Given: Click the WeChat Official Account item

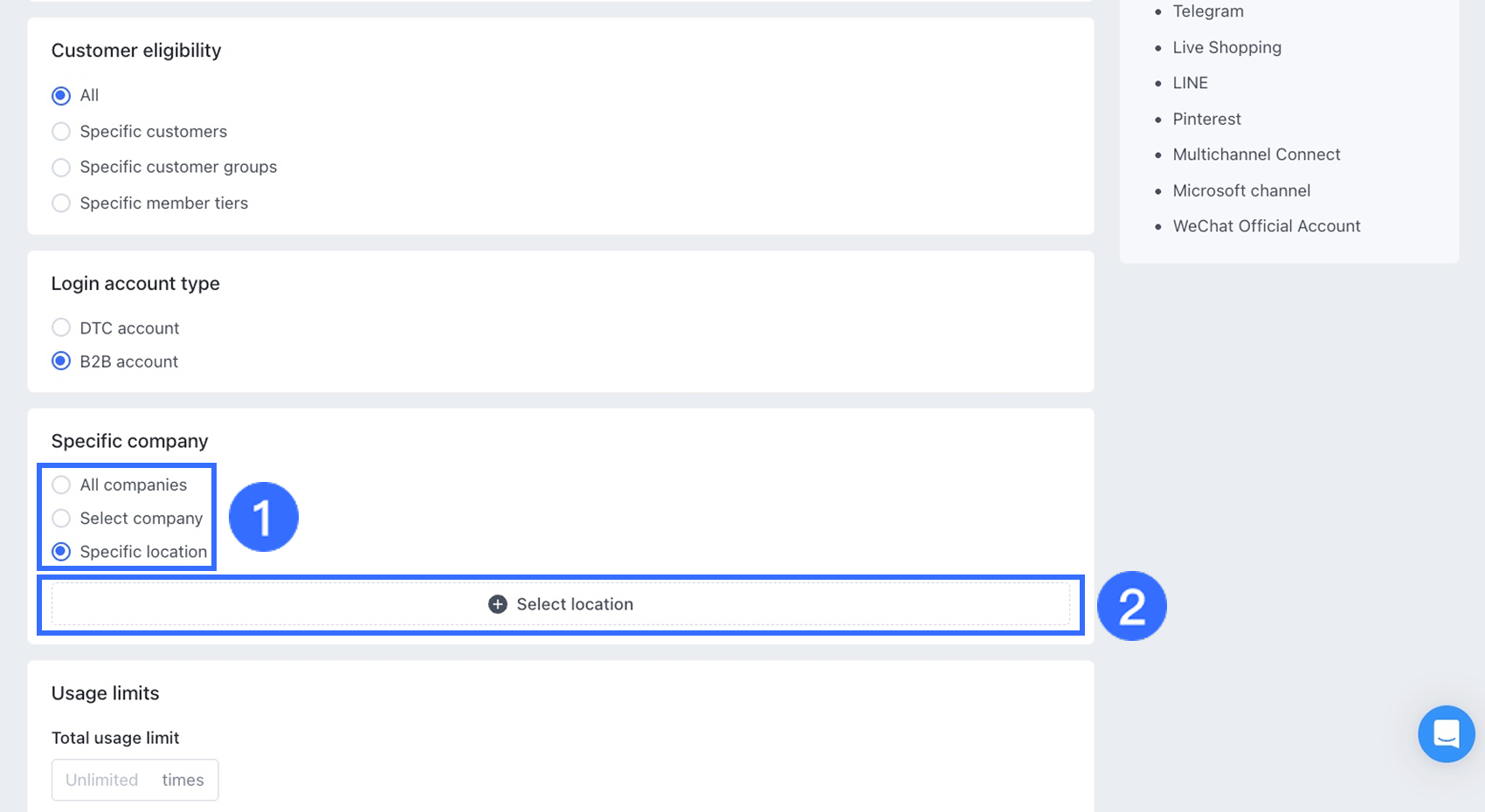Looking at the screenshot, I should [x=1266, y=226].
